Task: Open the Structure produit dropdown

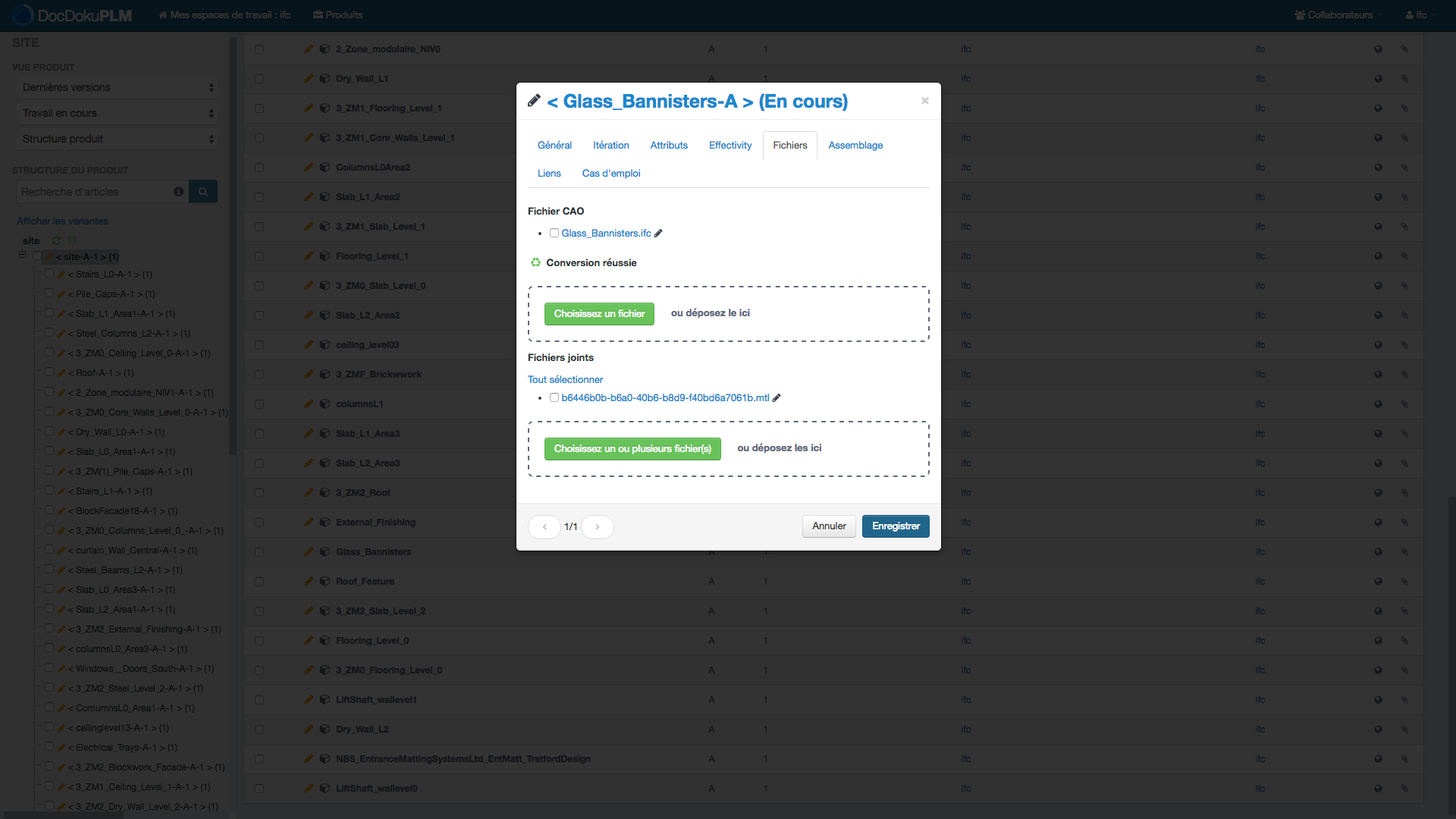Action: pyautogui.click(x=118, y=140)
